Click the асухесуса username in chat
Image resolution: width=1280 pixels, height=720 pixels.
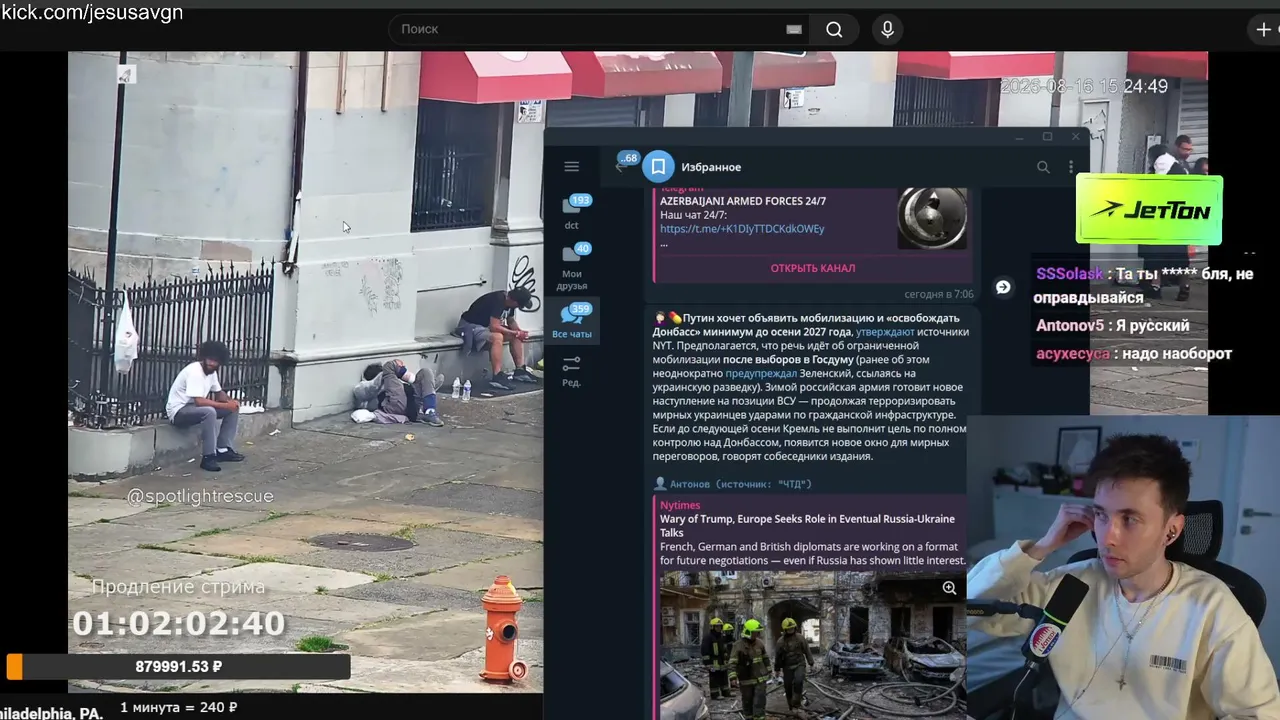(1073, 354)
